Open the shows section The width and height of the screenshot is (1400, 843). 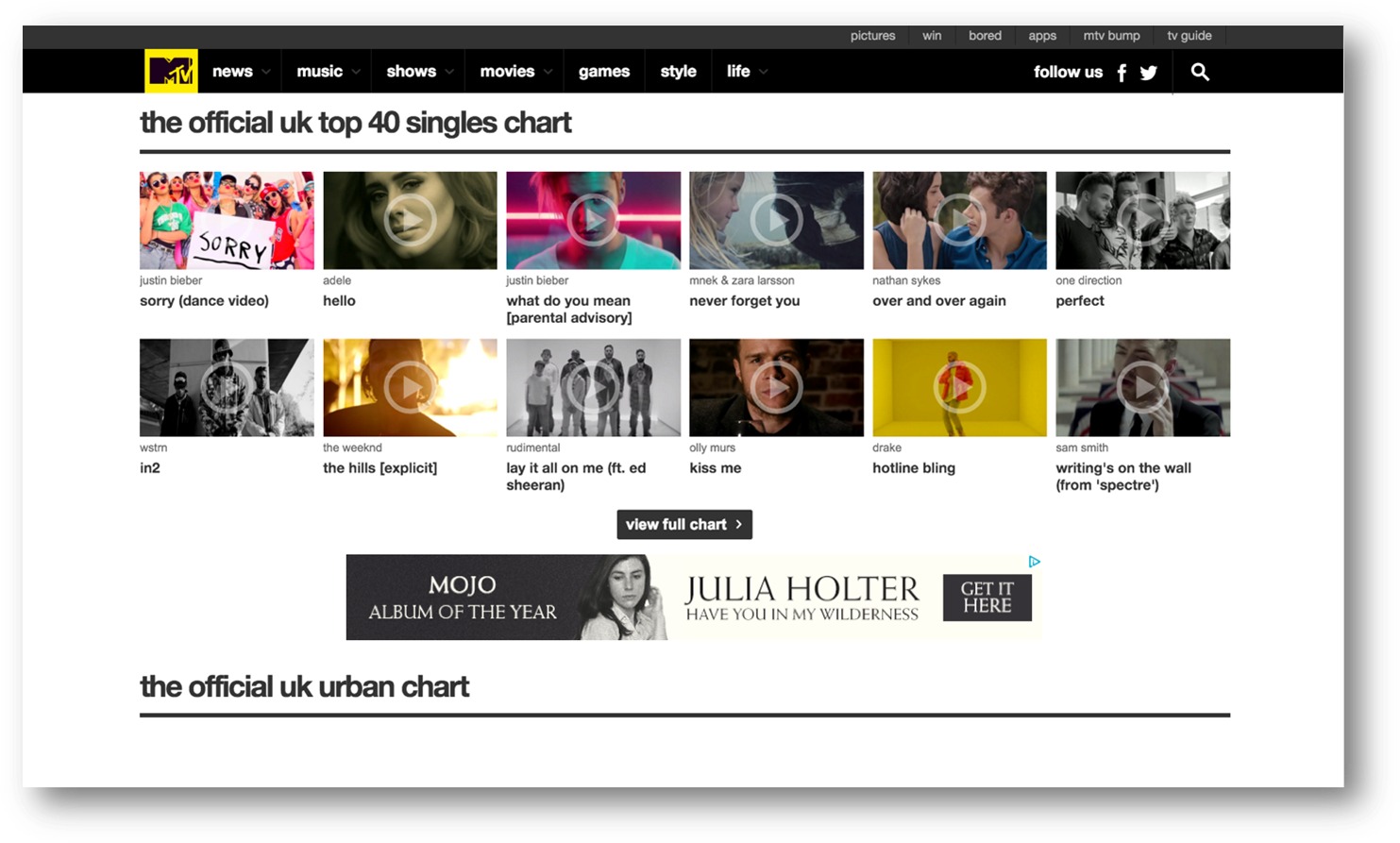pyautogui.click(x=411, y=72)
